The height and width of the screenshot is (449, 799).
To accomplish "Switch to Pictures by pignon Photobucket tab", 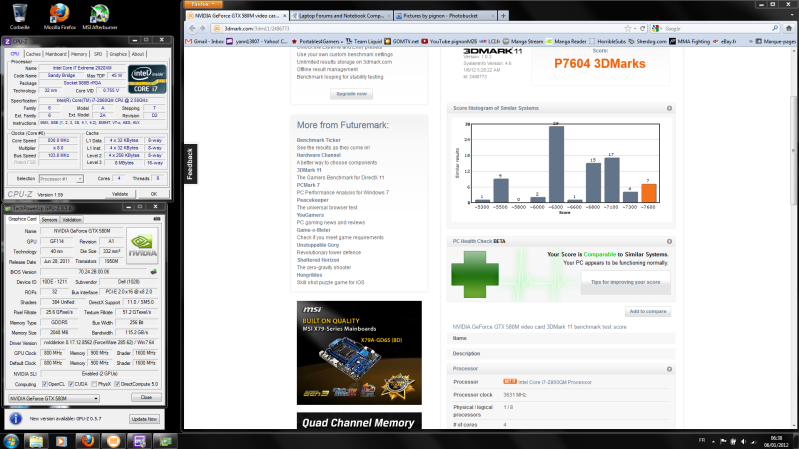I will point(445,16).
